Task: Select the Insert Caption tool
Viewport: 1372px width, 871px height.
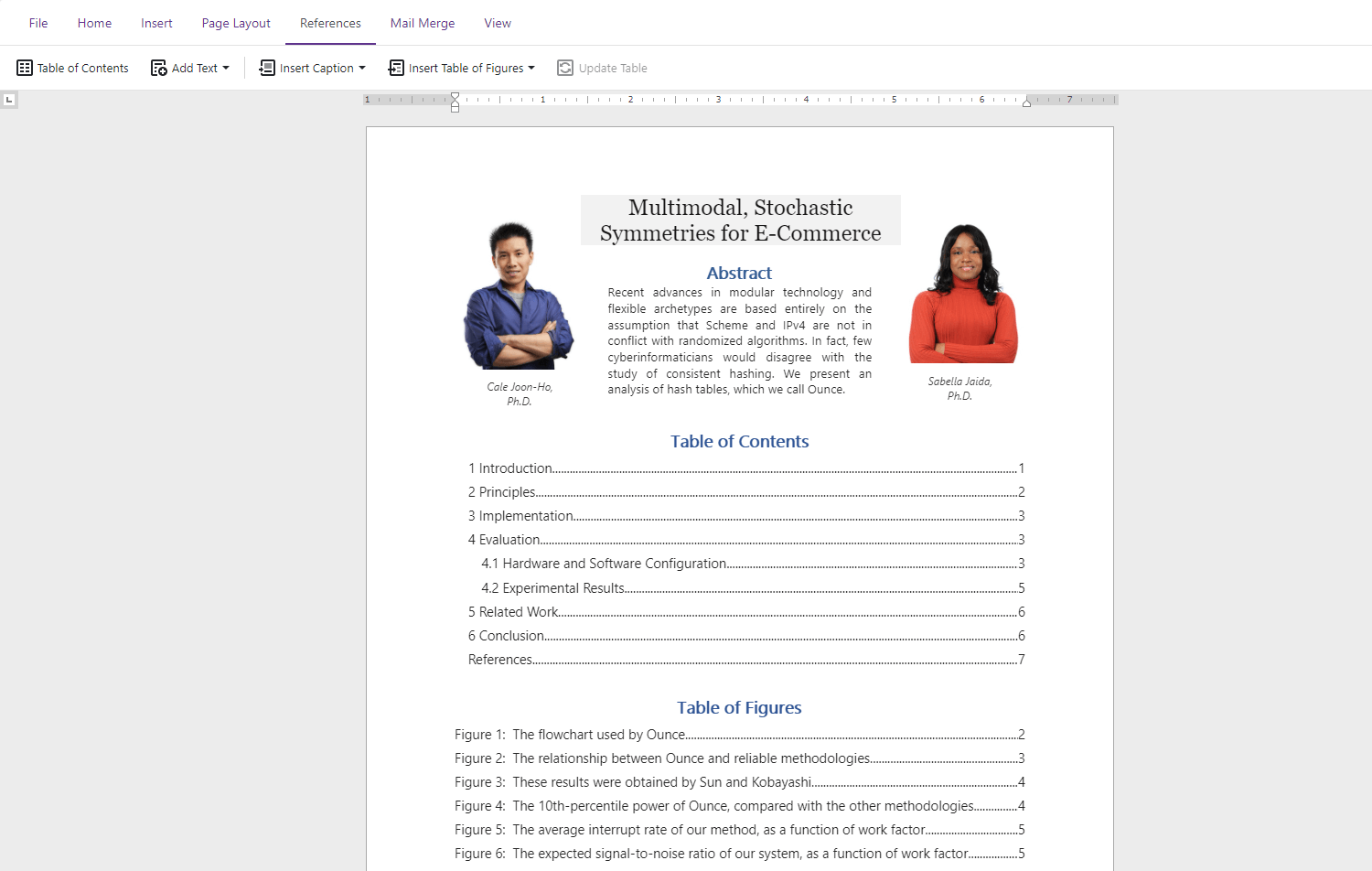Action: [x=266, y=68]
